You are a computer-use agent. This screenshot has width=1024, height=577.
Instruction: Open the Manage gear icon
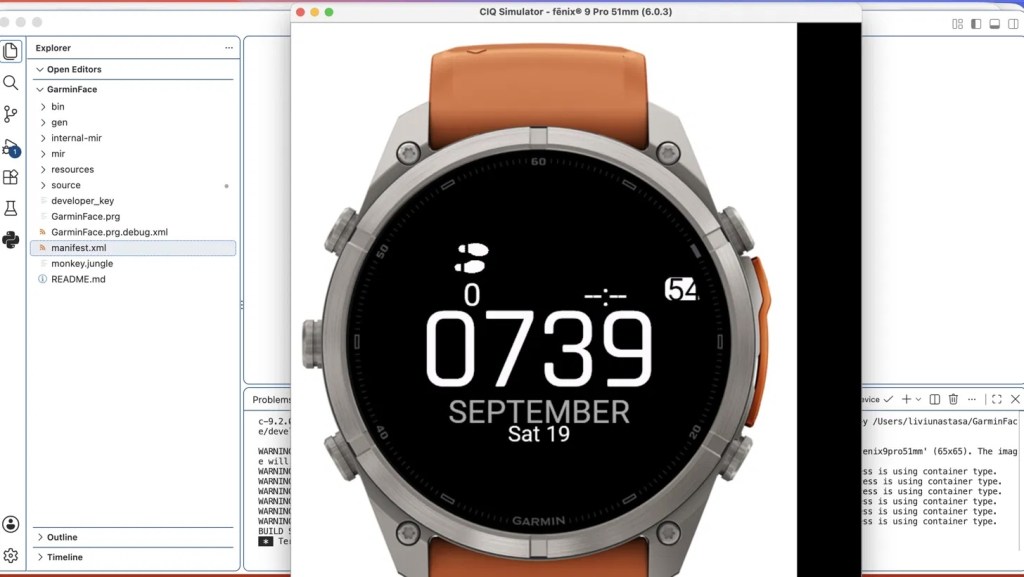pyautogui.click(x=10, y=555)
